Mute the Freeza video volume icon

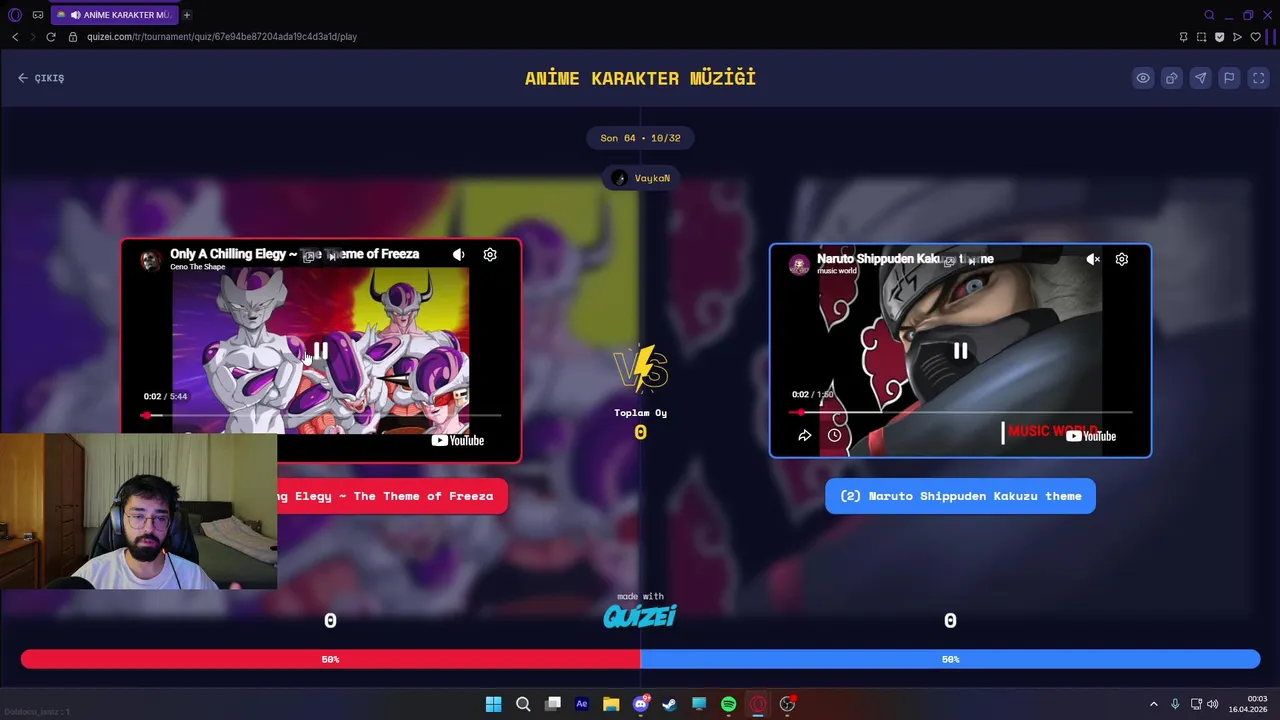tap(458, 255)
